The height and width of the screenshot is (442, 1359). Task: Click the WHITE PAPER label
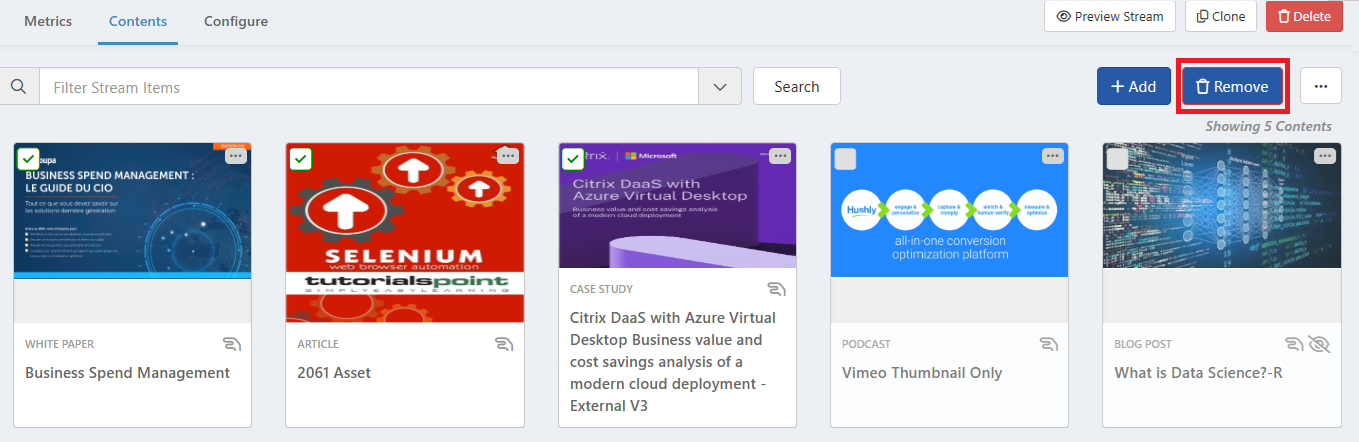60,344
